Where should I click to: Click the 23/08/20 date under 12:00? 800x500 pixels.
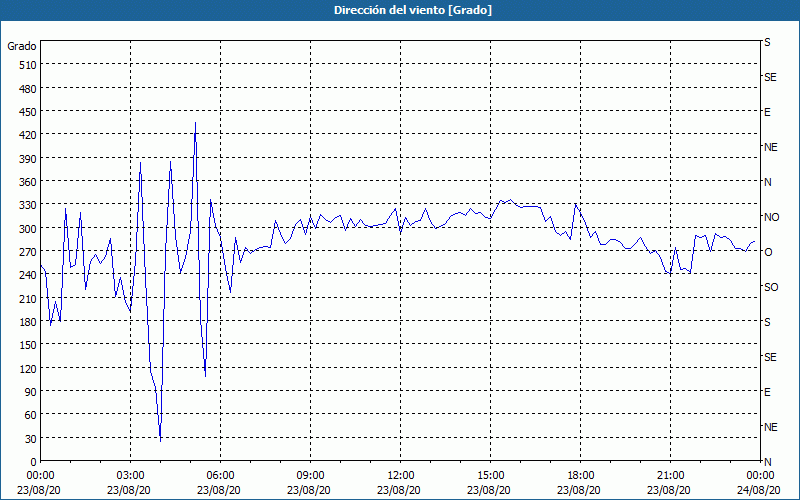tap(401, 490)
